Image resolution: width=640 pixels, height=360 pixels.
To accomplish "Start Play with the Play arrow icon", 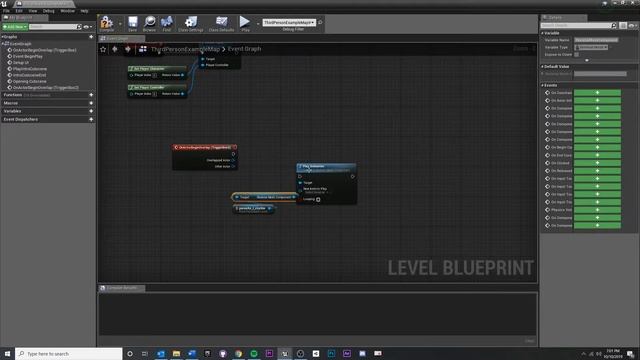I will tap(245, 22).
